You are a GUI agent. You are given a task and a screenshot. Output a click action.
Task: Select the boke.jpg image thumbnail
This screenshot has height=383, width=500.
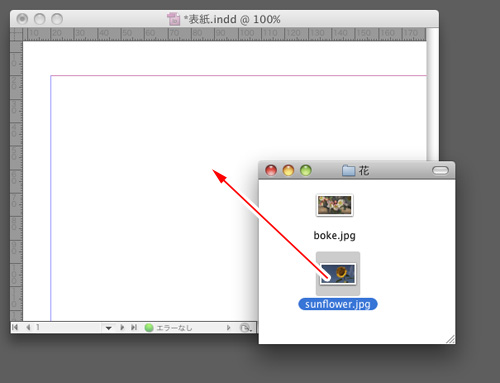(334, 205)
